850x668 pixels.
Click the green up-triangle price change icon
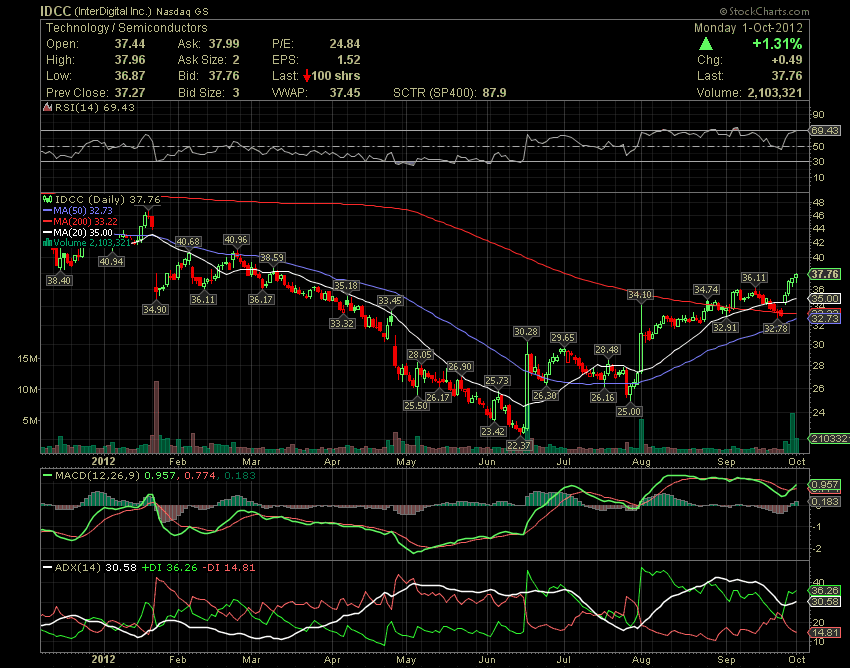pyautogui.click(x=705, y=44)
